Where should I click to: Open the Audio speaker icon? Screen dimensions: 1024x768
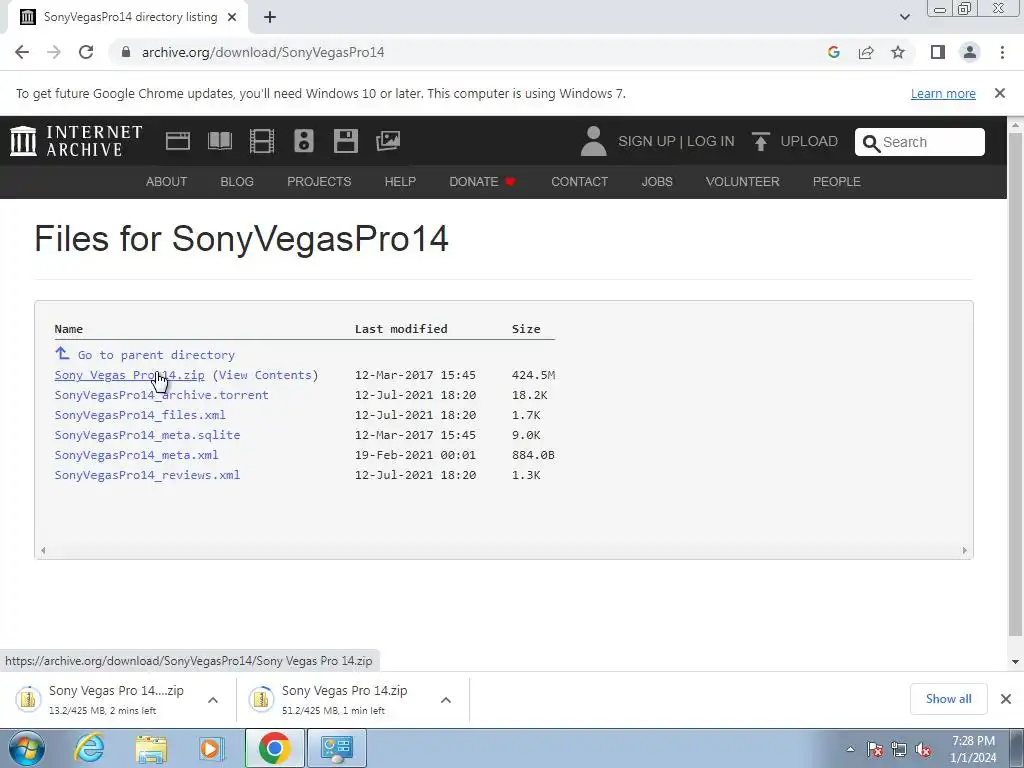304,141
